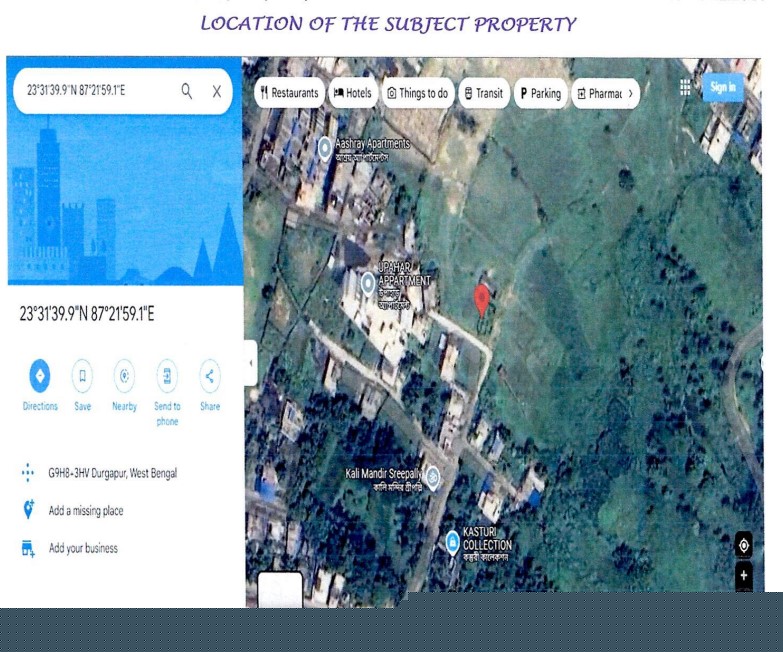Open Upahar Appartment map marker
The image size is (783, 652).
click(x=368, y=284)
